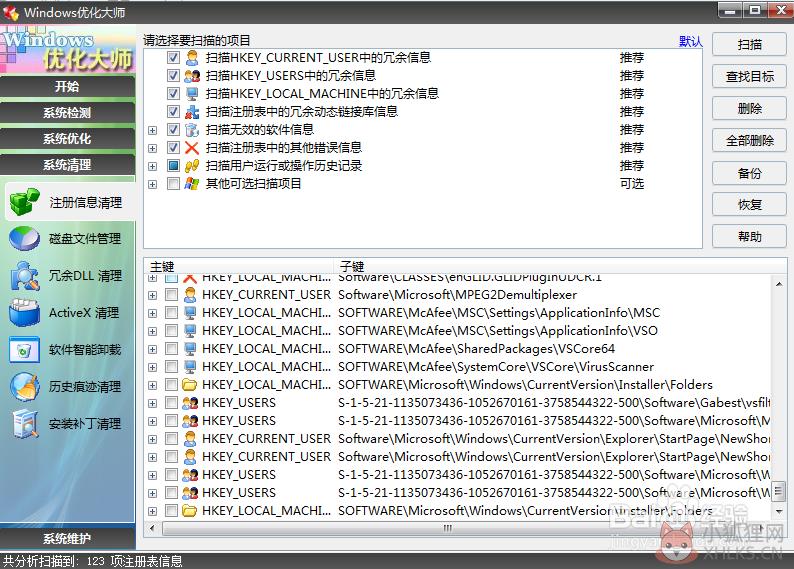Click results vertical scrollbar thumb
794x569 pixels.
click(x=779, y=492)
